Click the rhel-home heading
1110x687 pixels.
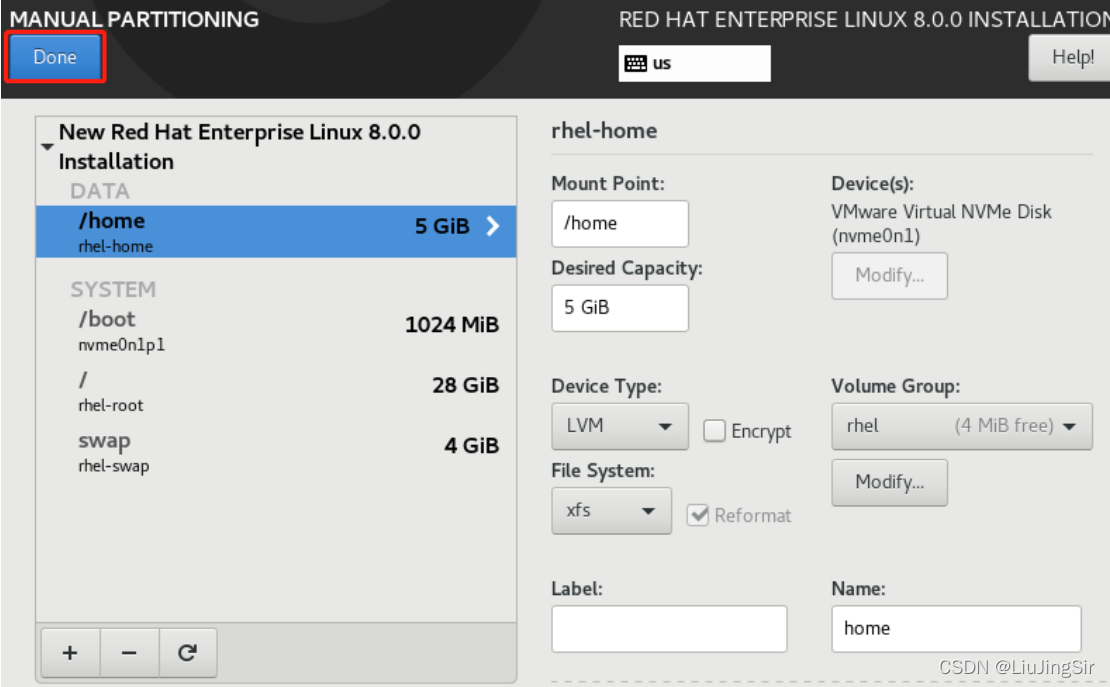click(604, 131)
